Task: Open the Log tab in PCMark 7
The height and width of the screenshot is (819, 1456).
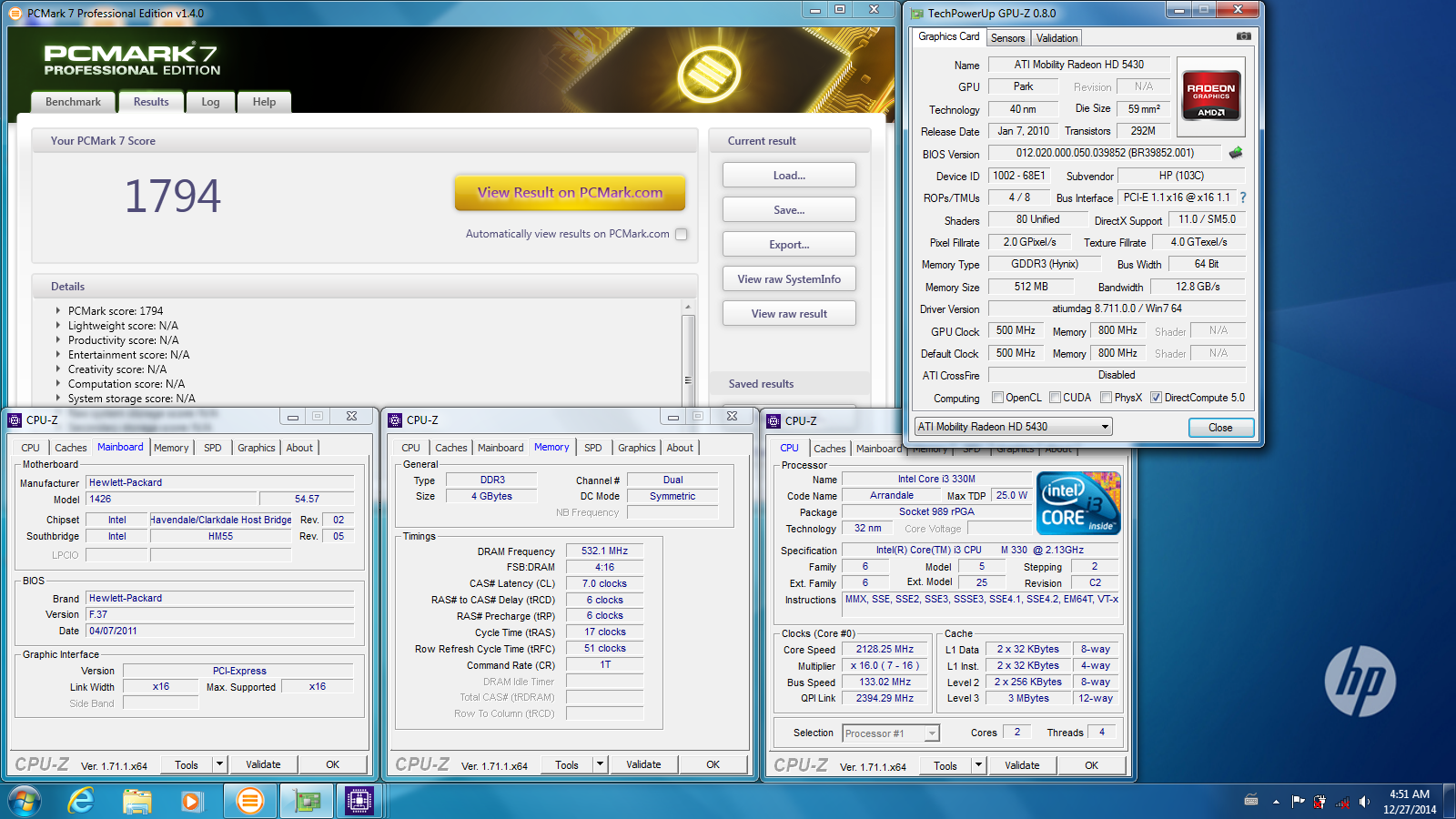Action: point(210,102)
